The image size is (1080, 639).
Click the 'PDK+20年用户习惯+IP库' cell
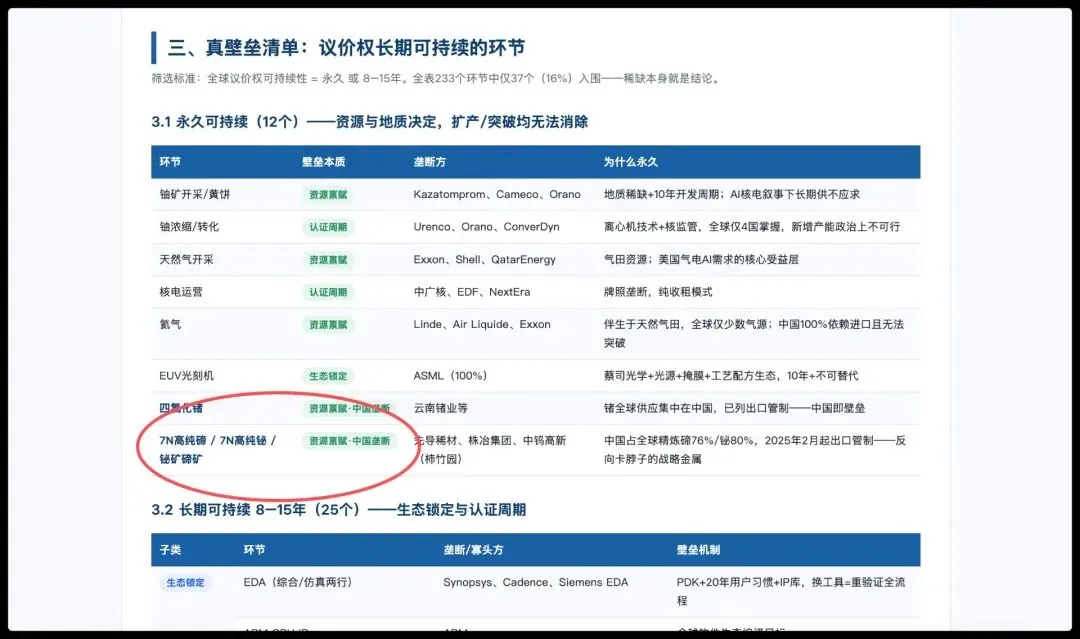[x=791, y=591]
